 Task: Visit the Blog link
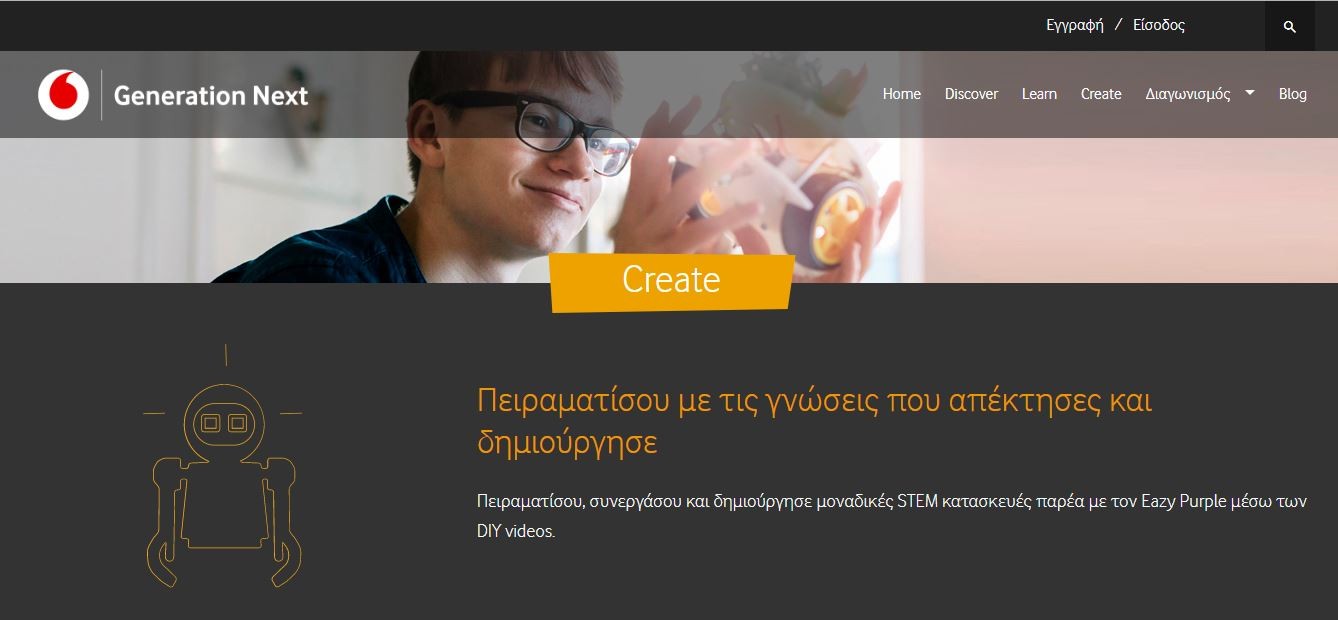pyautogui.click(x=1292, y=94)
